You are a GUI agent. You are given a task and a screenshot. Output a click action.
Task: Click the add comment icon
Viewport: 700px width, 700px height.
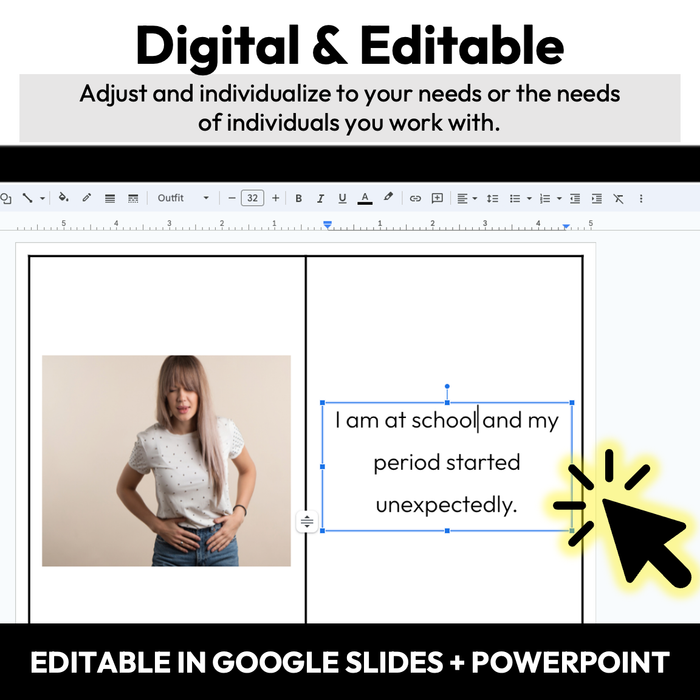pos(437,198)
